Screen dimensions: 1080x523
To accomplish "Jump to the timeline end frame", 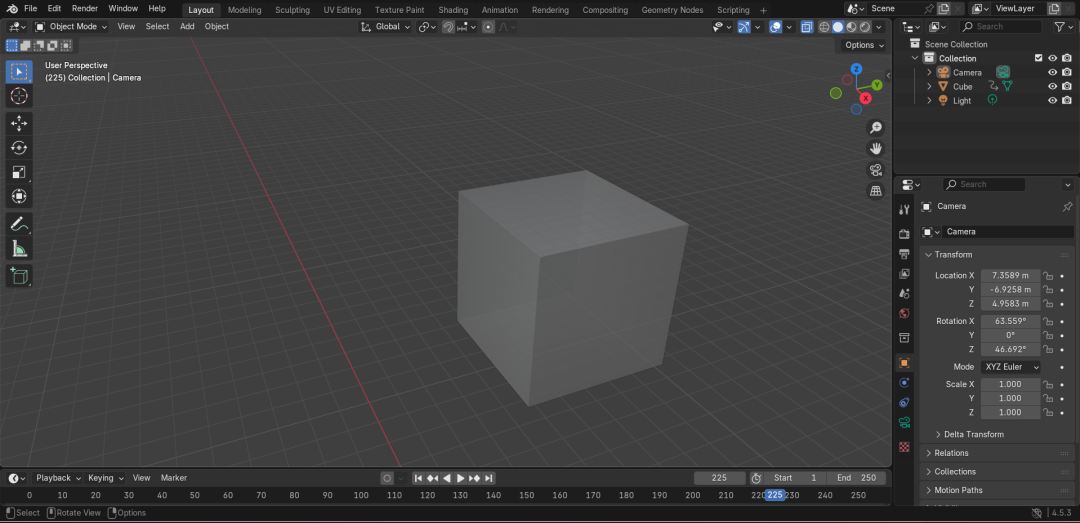I will point(488,478).
